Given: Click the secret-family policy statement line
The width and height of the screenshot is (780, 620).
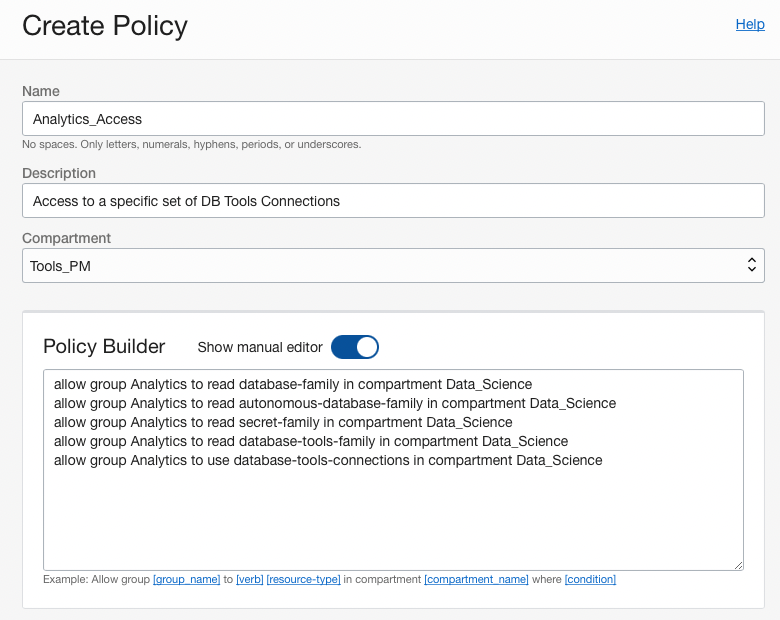Looking at the screenshot, I should [x=282, y=422].
